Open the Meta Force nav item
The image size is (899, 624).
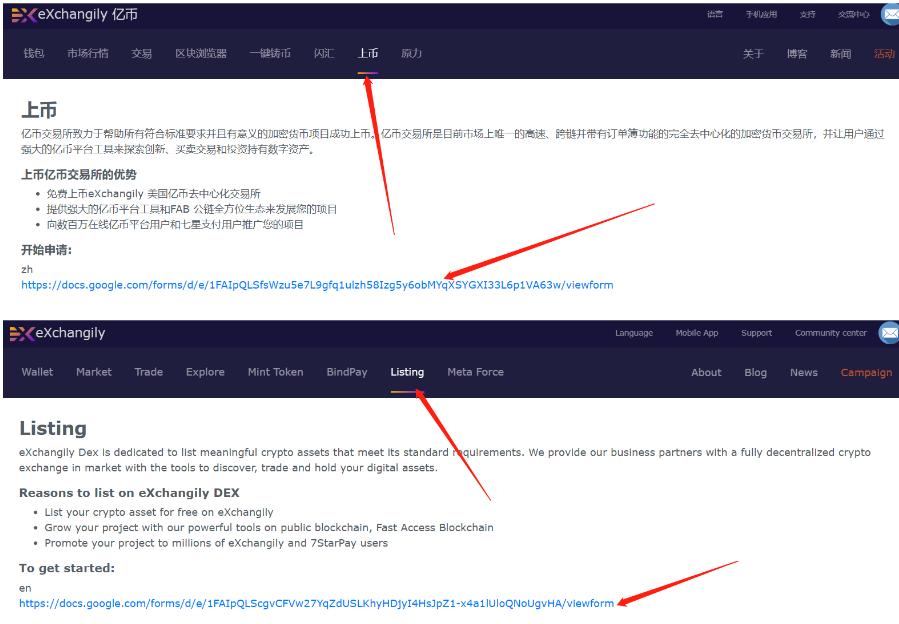[x=475, y=372]
